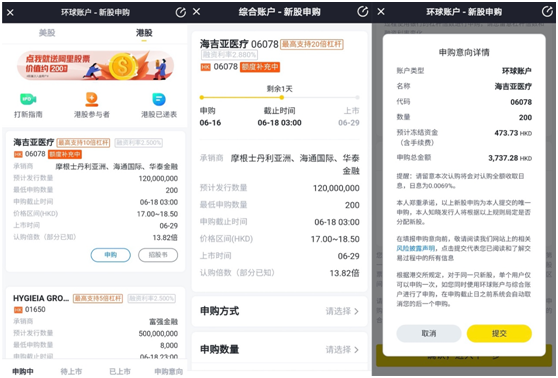Tap the refresh icon in 综合账户 header

click(x=363, y=11)
